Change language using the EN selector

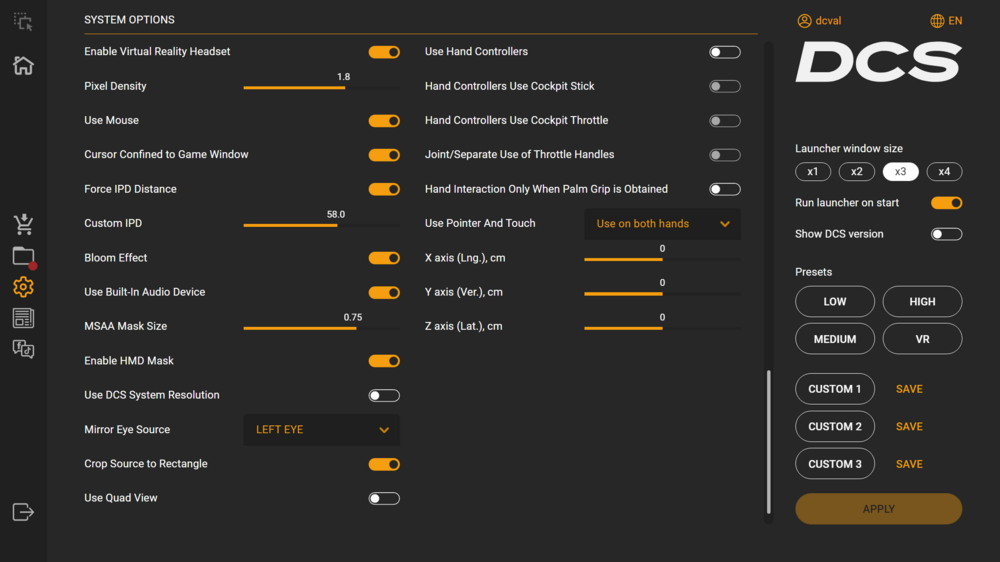(x=945, y=21)
